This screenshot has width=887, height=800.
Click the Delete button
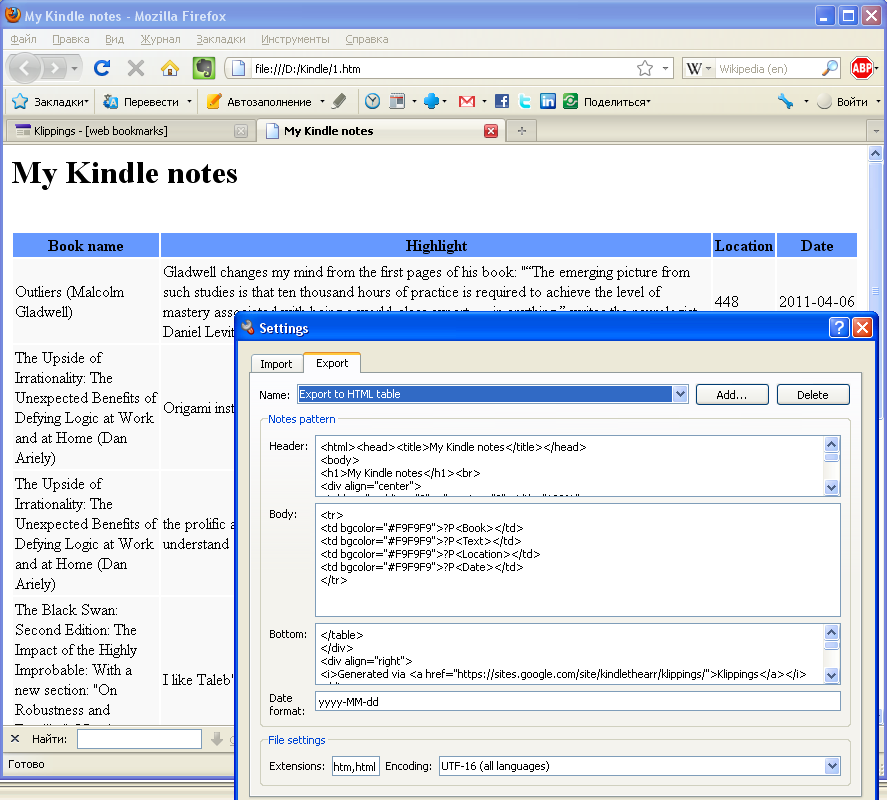click(812, 394)
